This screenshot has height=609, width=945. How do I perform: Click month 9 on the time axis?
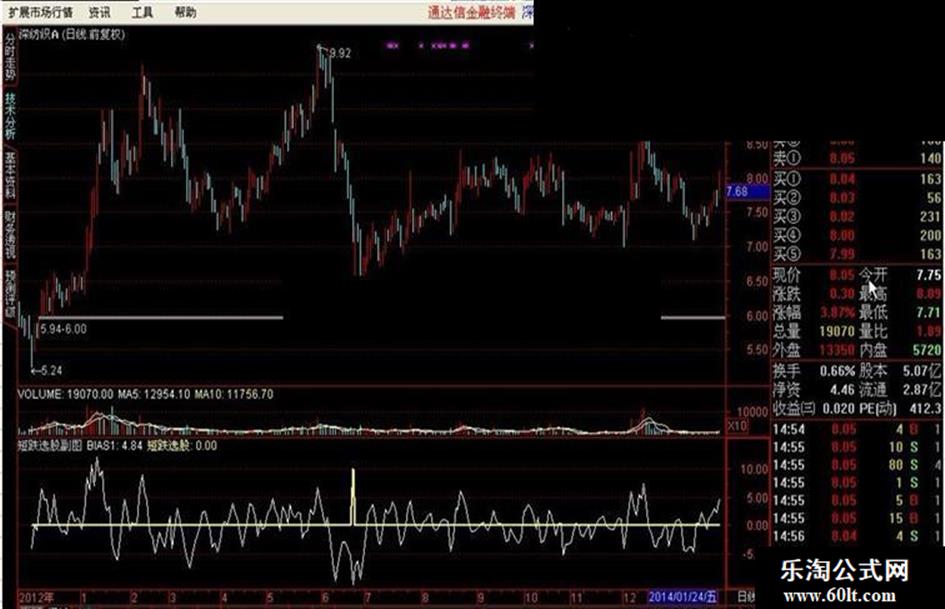(480, 598)
